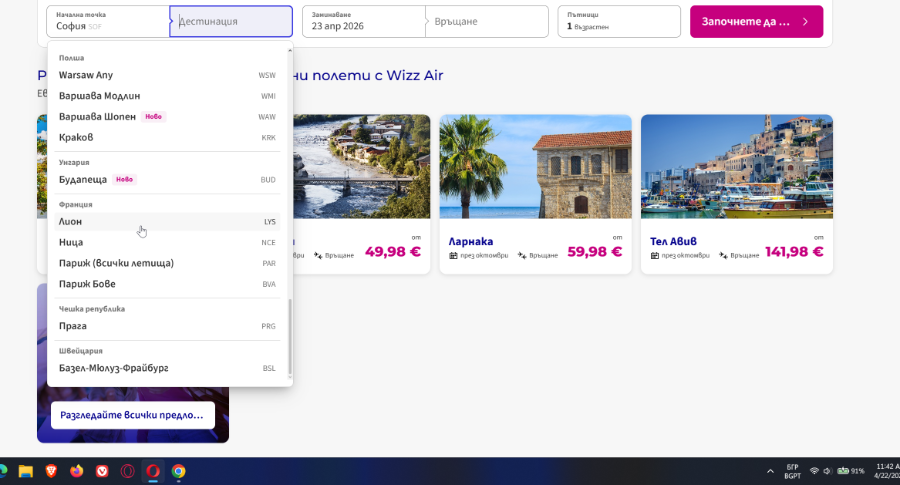Select Париж (всички летища) destination

pos(167,263)
